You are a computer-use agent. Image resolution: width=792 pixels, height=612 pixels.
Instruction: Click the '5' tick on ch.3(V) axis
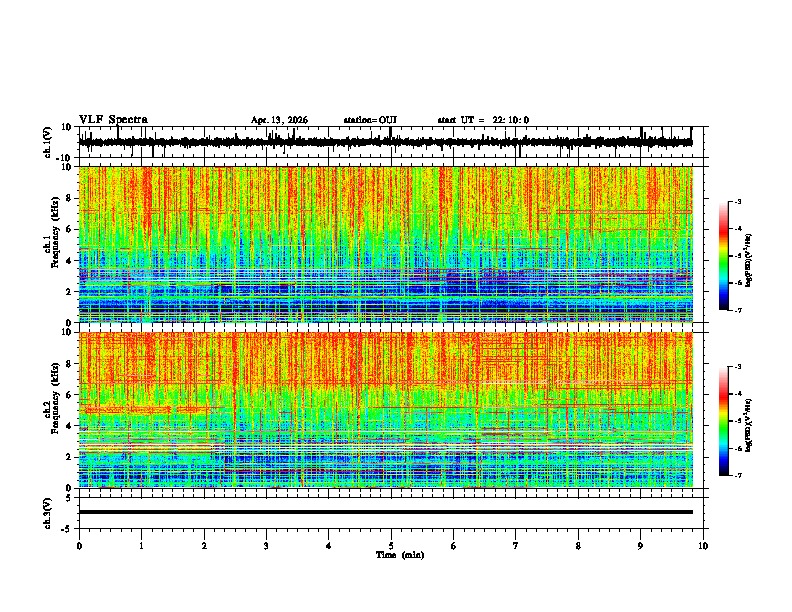pyautogui.click(x=69, y=498)
